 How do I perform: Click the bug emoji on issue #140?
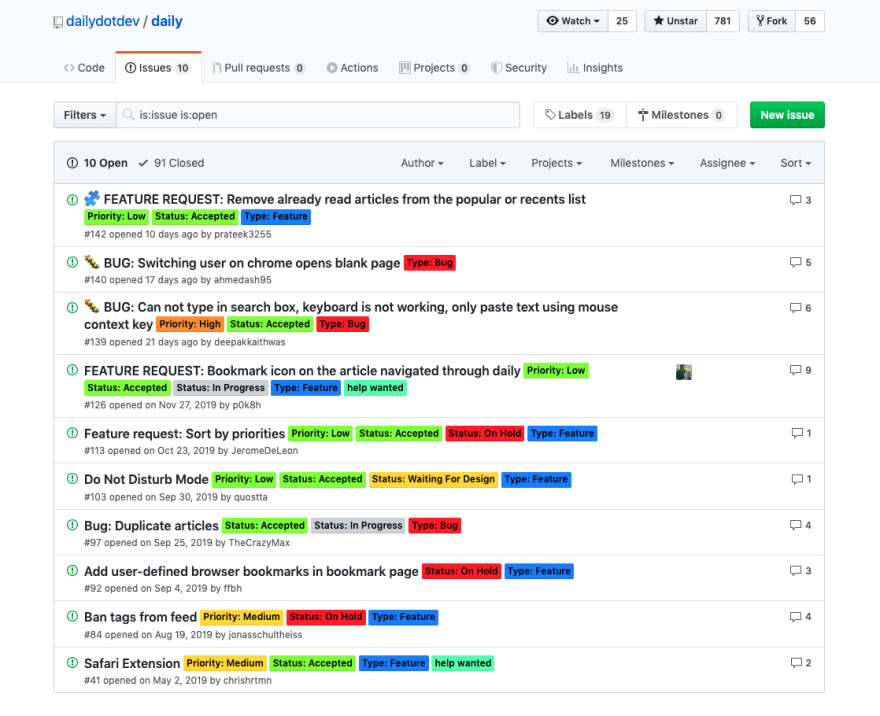92,262
